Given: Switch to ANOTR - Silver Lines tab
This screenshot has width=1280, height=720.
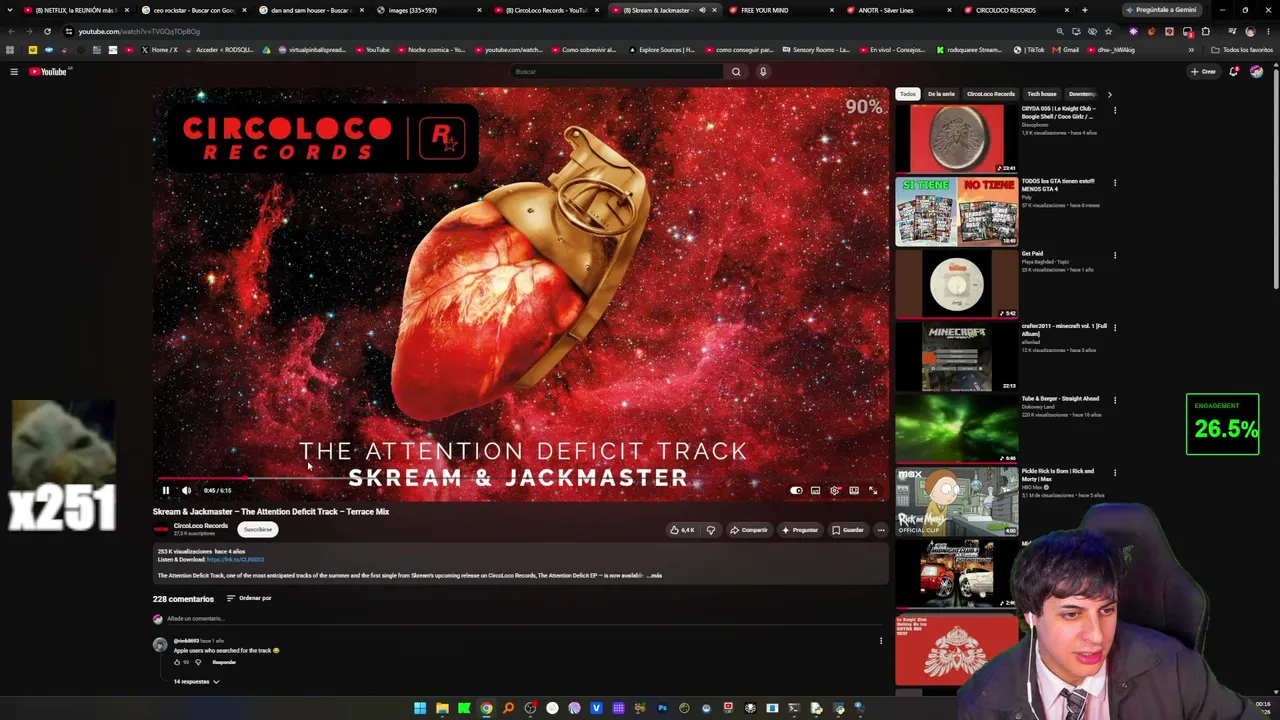Looking at the screenshot, I should (x=899, y=10).
